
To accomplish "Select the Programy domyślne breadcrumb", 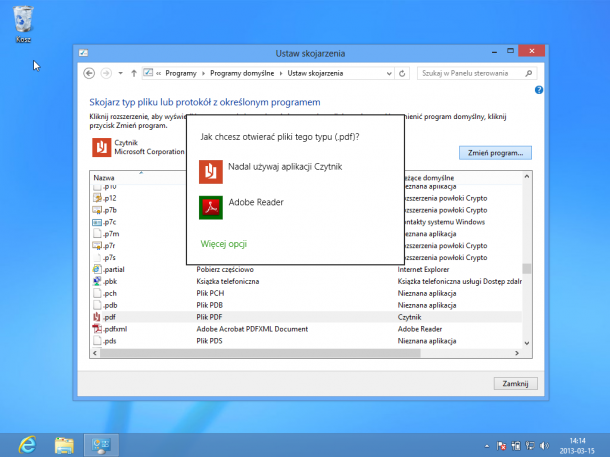I will tap(243, 73).
